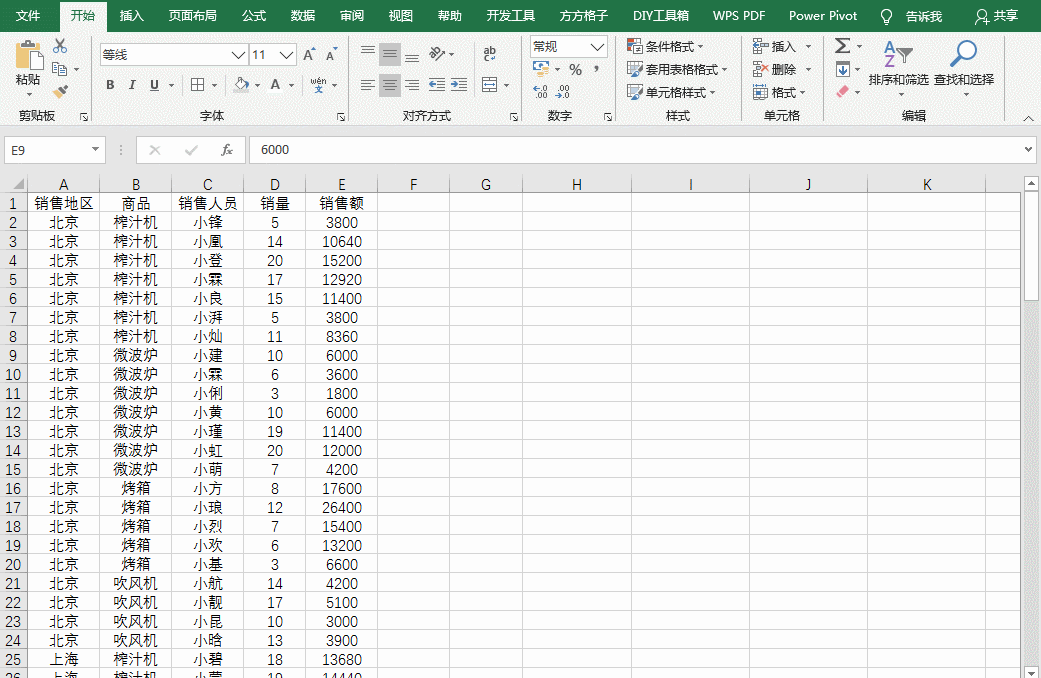This screenshot has width=1041, height=678.
Task: Apply cell borders icon
Action: tap(197, 85)
